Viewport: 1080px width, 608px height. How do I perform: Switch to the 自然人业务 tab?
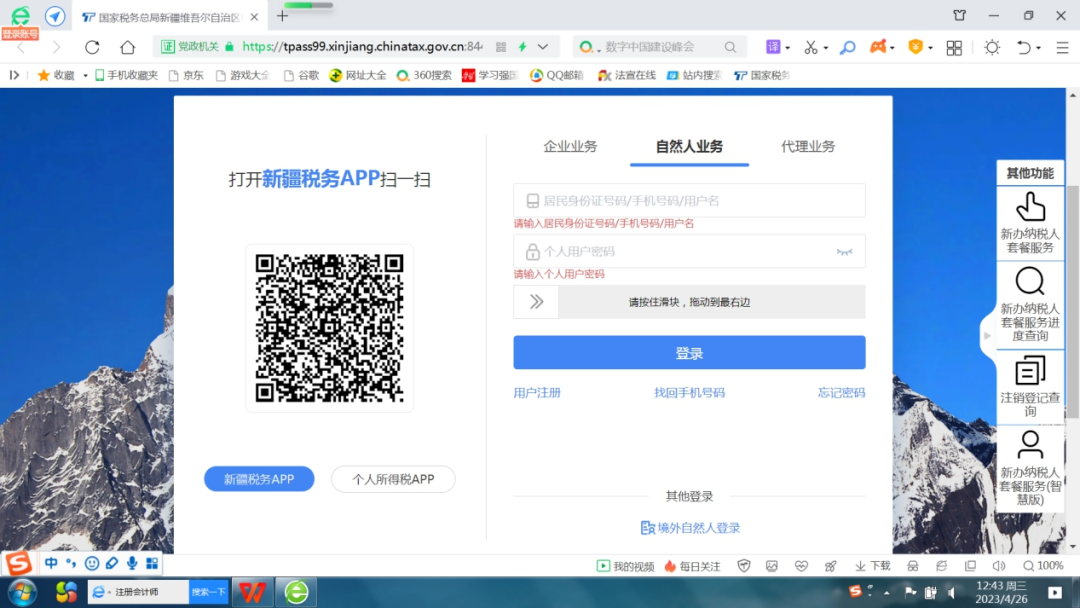coord(689,147)
